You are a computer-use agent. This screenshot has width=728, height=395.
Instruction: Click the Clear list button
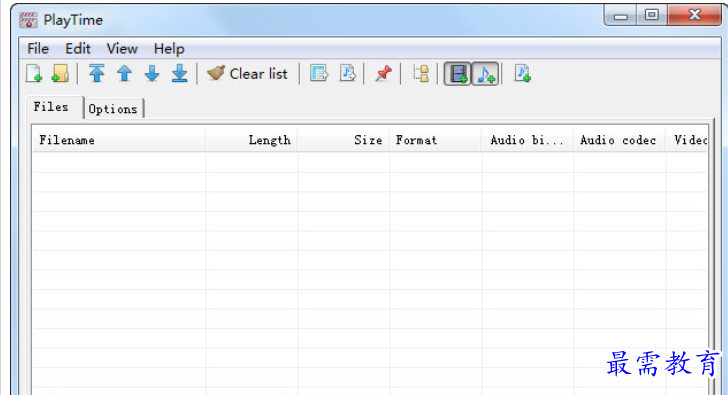coord(247,73)
